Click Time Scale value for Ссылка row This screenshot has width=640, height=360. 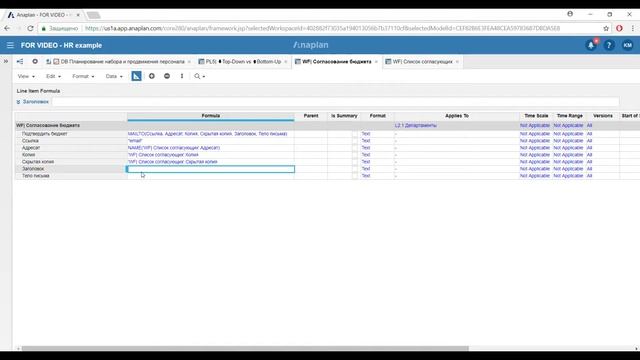tap(535, 141)
